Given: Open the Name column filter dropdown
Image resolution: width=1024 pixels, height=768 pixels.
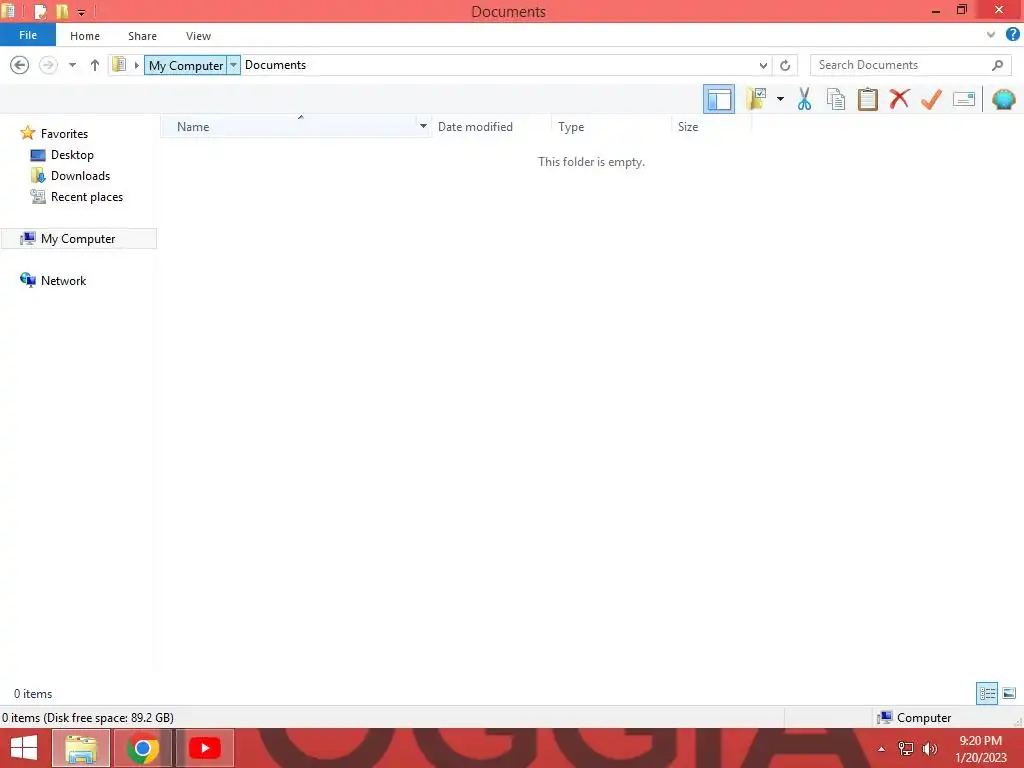Looking at the screenshot, I should click(x=423, y=127).
